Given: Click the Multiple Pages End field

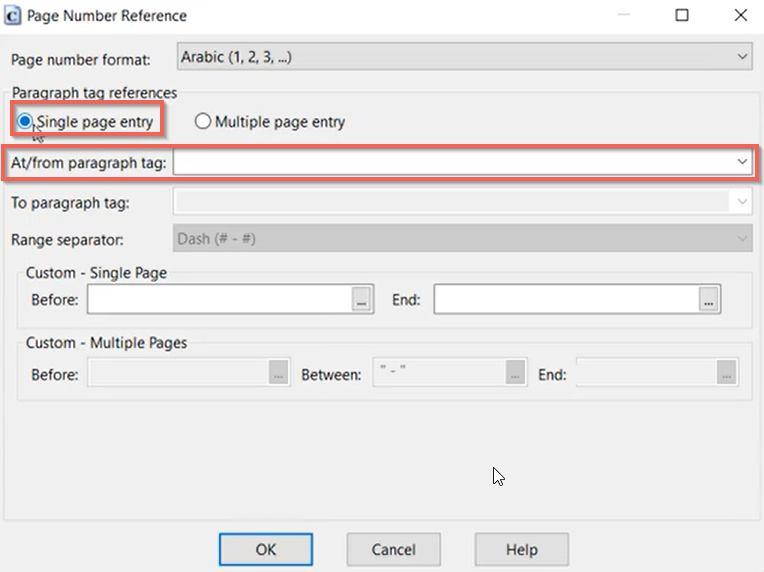Looking at the screenshot, I should coord(647,373).
